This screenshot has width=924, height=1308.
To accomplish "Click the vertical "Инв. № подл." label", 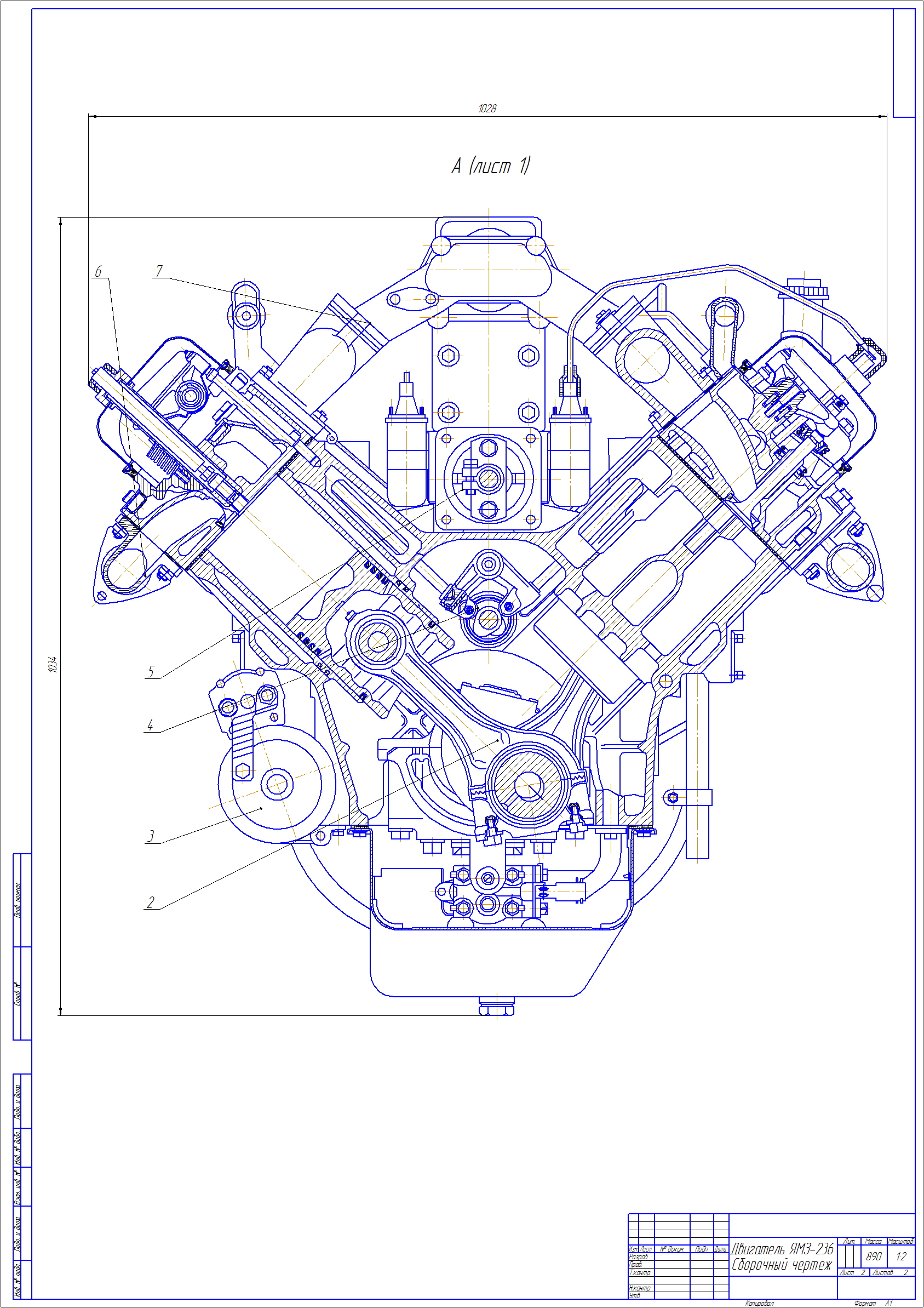I will (x=18, y=1280).
